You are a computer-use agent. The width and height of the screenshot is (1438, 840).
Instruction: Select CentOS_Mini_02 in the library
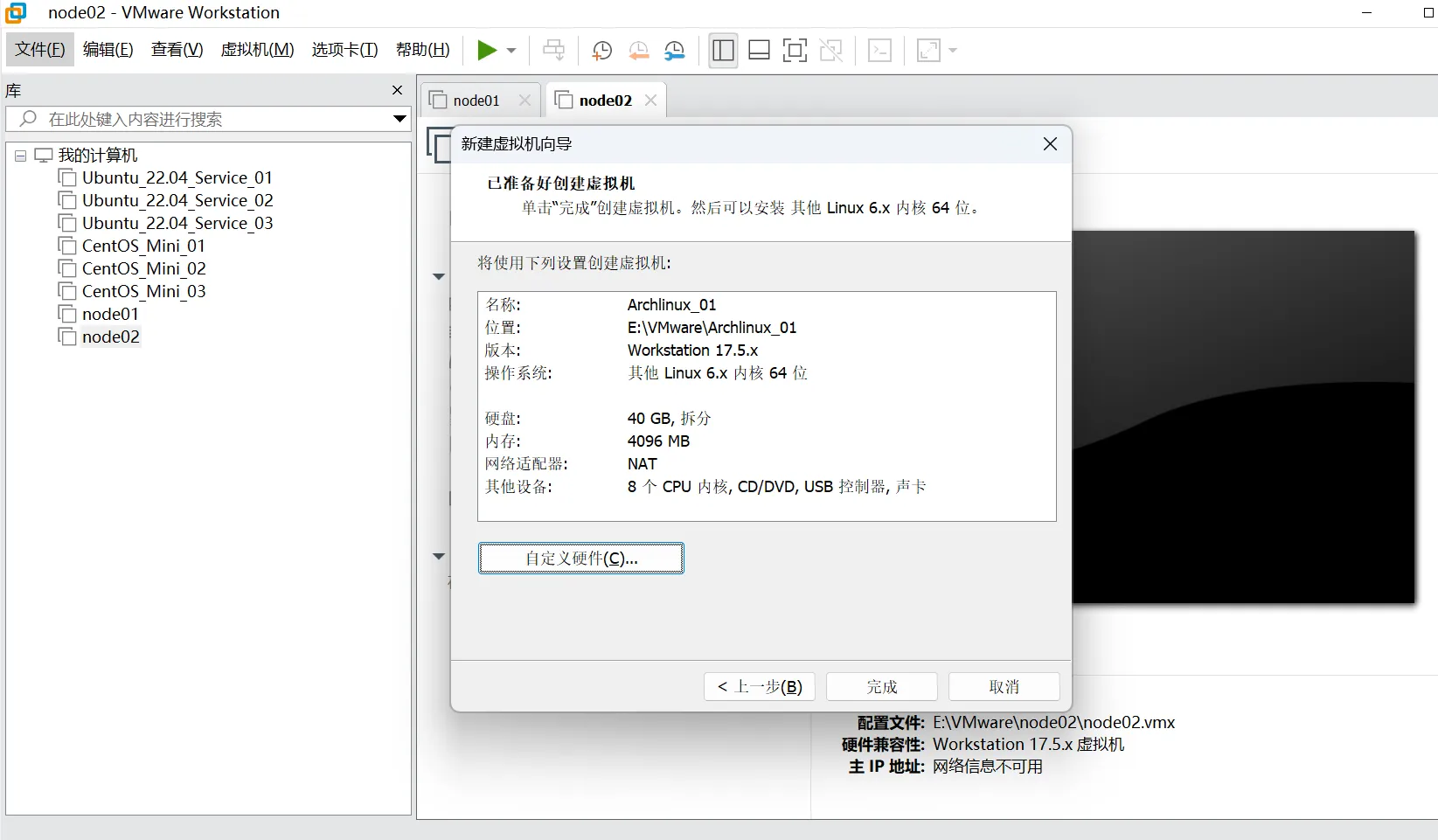pyautogui.click(x=143, y=268)
